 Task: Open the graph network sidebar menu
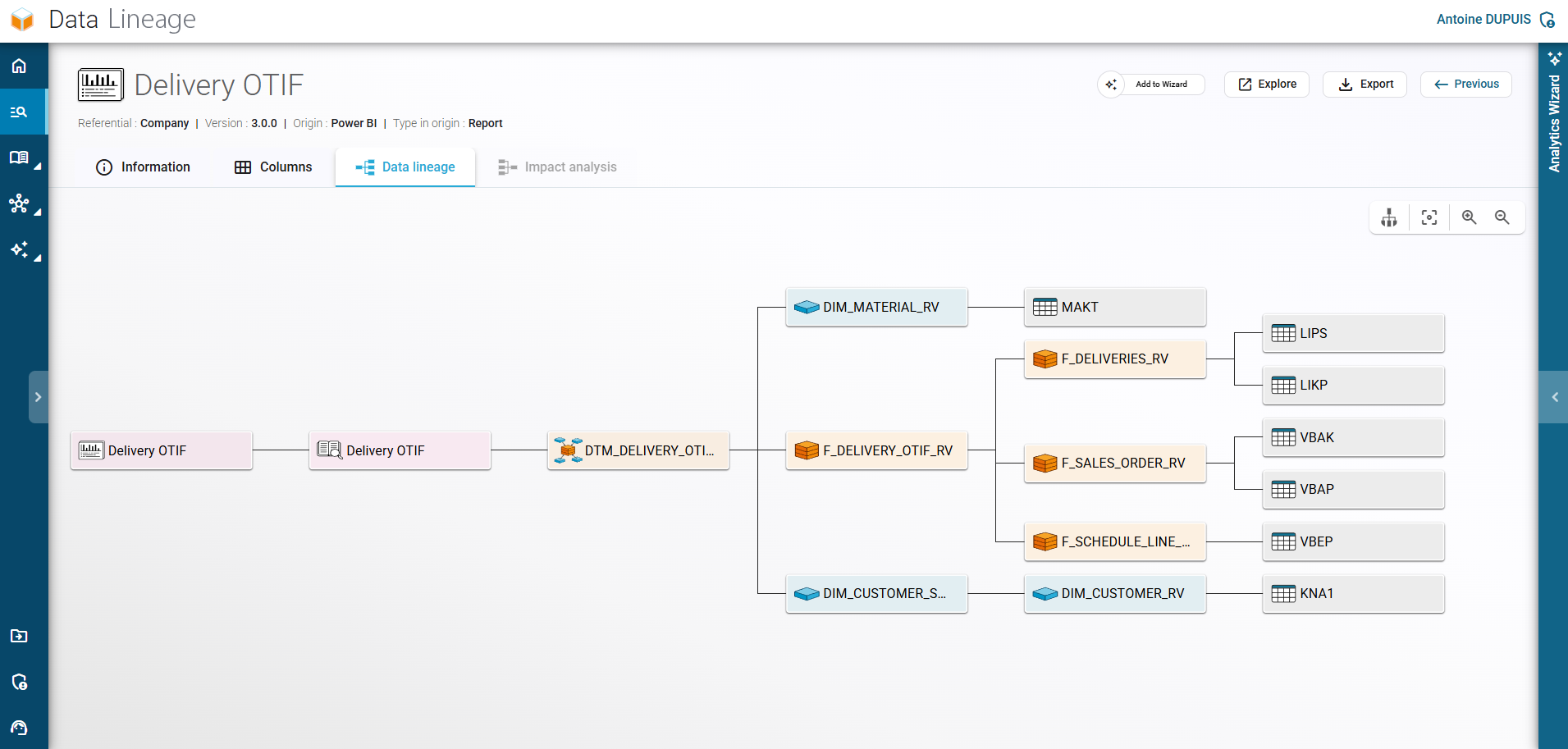[x=19, y=203]
